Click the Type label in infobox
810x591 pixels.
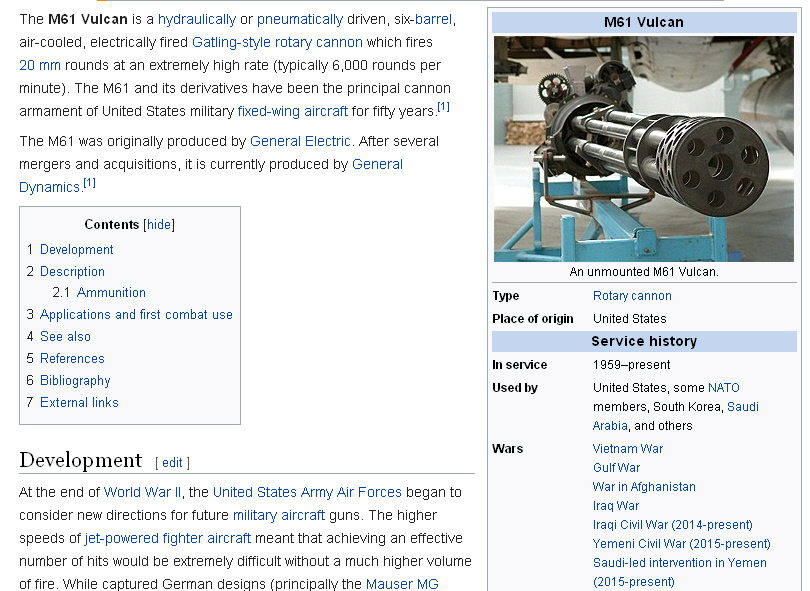pos(505,296)
